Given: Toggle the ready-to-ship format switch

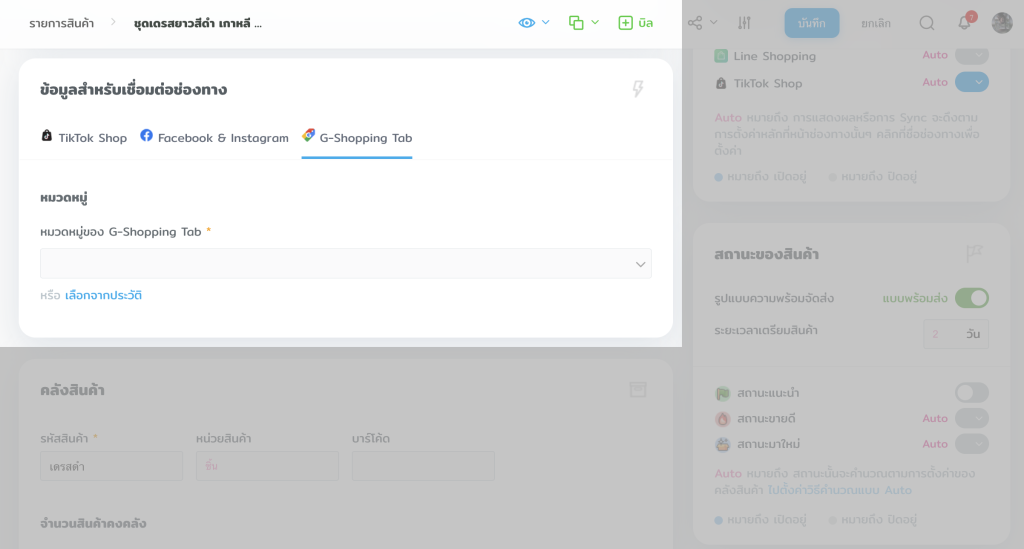Looking at the screenshot, I should 971,298.
